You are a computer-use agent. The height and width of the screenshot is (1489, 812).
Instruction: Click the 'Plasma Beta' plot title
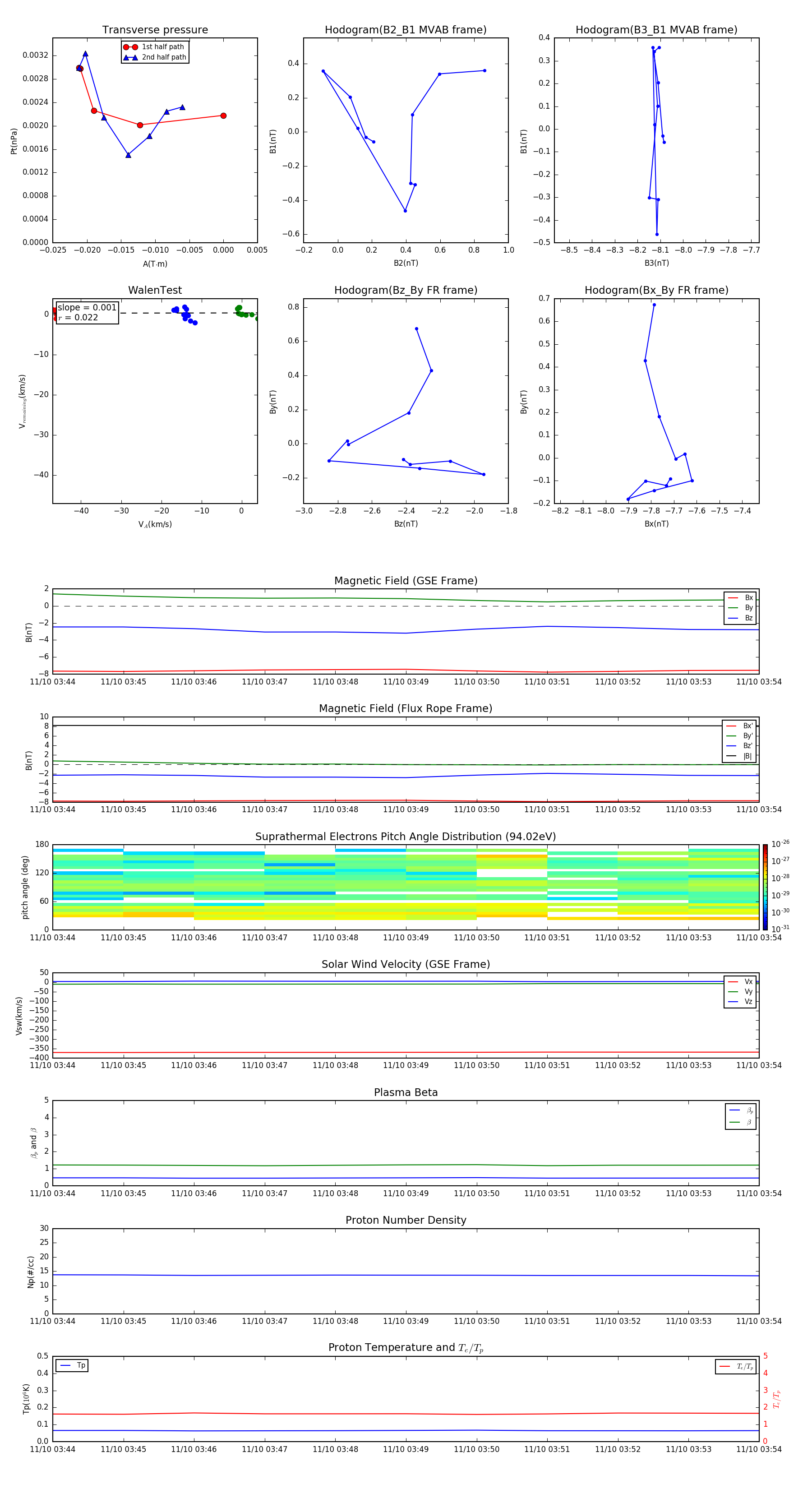coord(406,1093)
